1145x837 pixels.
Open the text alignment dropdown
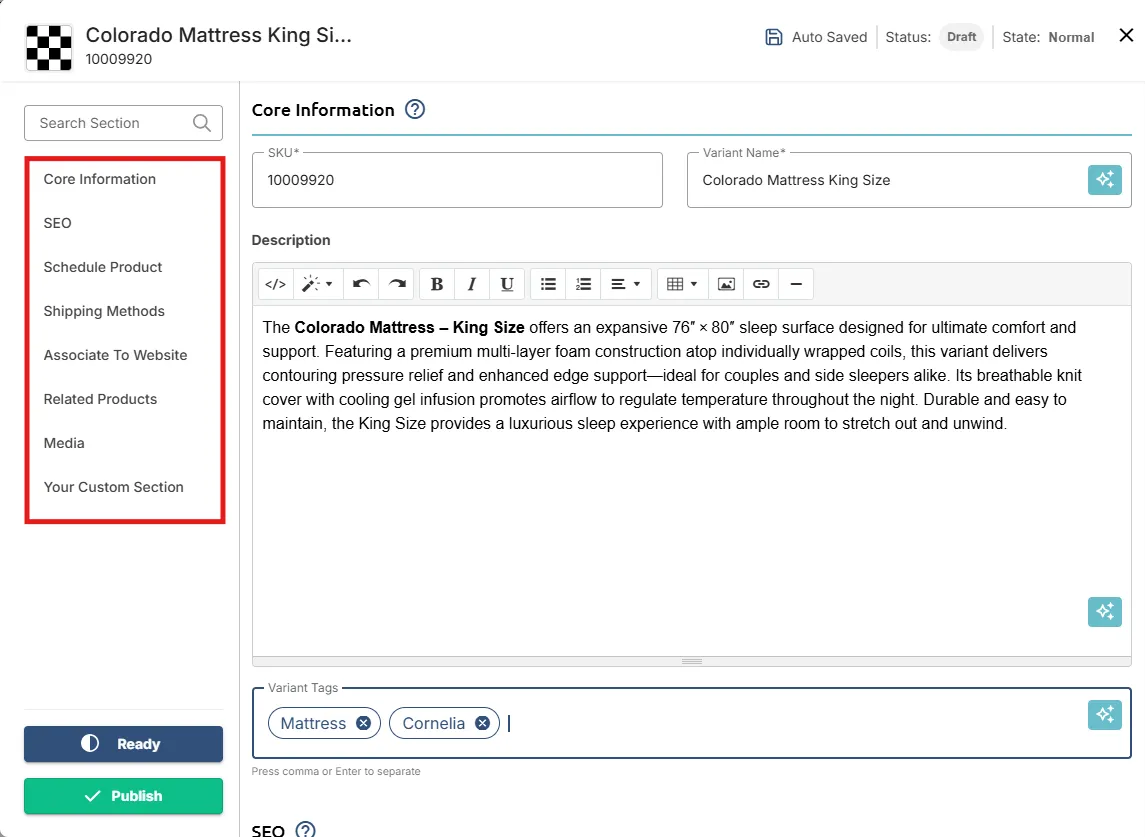point(625,284)
